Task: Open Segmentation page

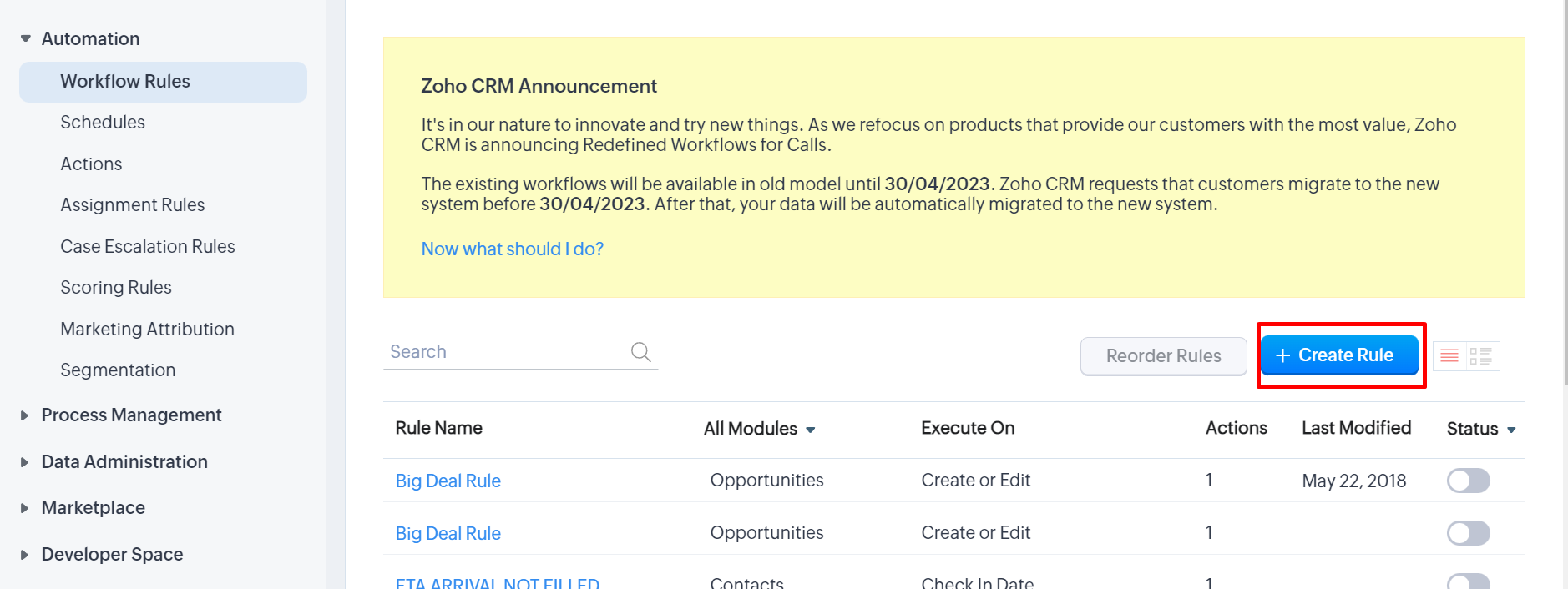Action: pyautogui.click(x=118, y=370)
